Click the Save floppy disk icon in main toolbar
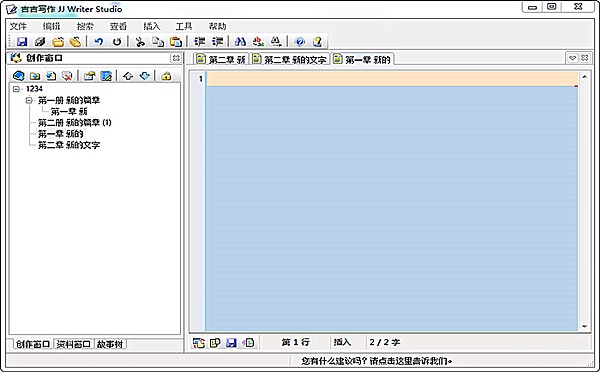600x372 pixels. coord(22,41)
